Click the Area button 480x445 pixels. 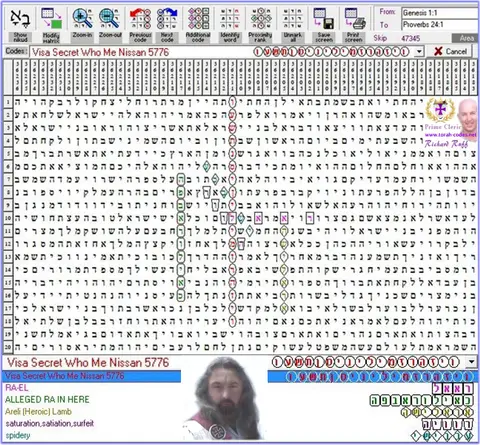point(466,38)
